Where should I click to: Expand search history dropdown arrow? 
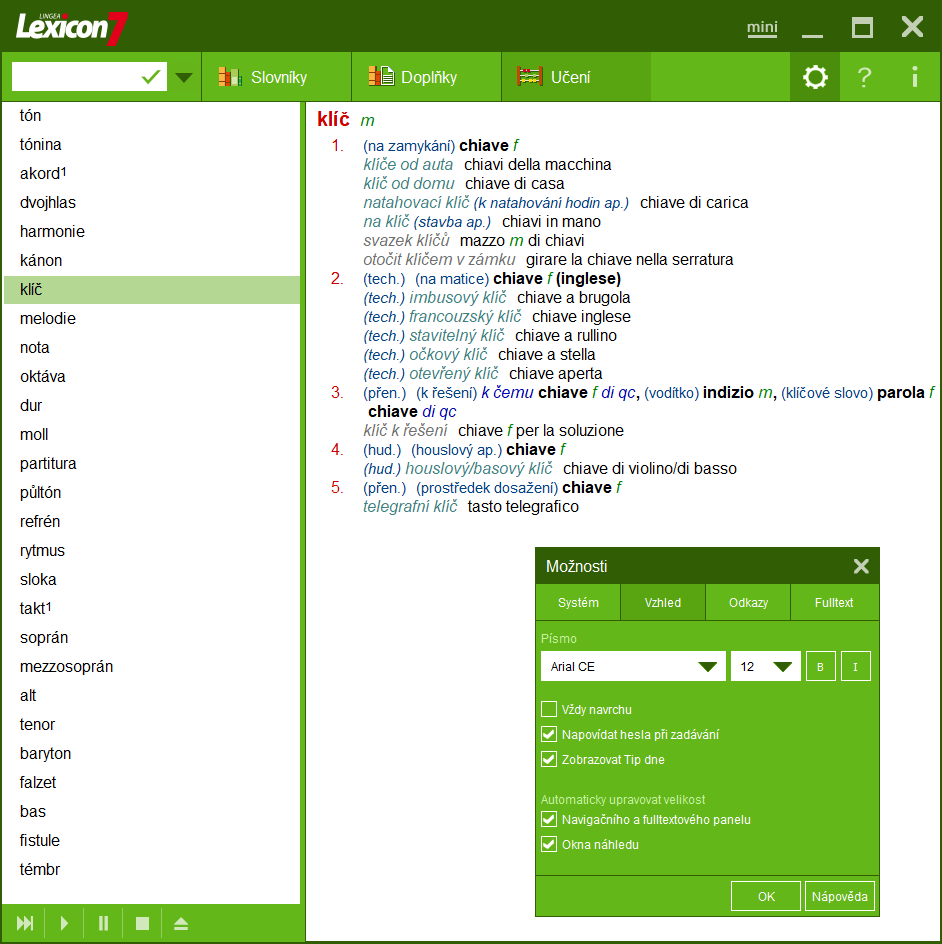pos(184,77)
